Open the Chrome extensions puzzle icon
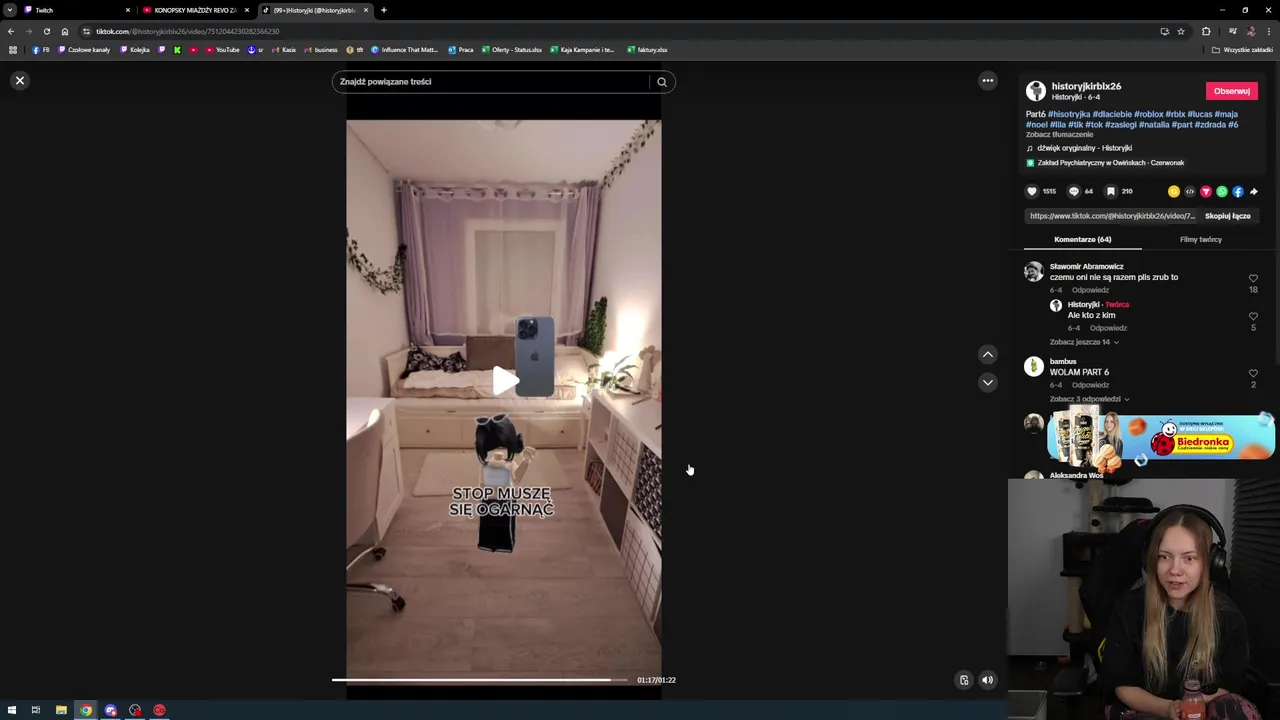1280x720 pixels. point(1206,31)
